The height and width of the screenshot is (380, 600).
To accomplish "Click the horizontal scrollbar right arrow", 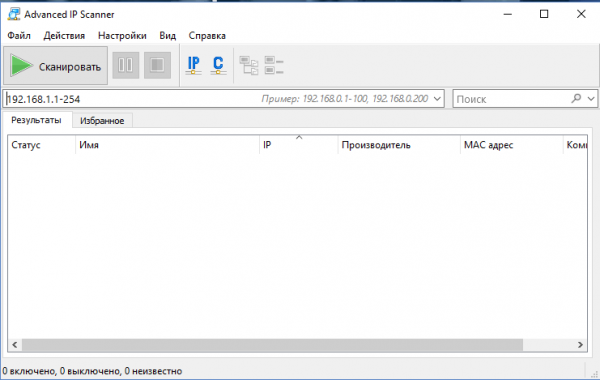I will click(x=580, y=345).
